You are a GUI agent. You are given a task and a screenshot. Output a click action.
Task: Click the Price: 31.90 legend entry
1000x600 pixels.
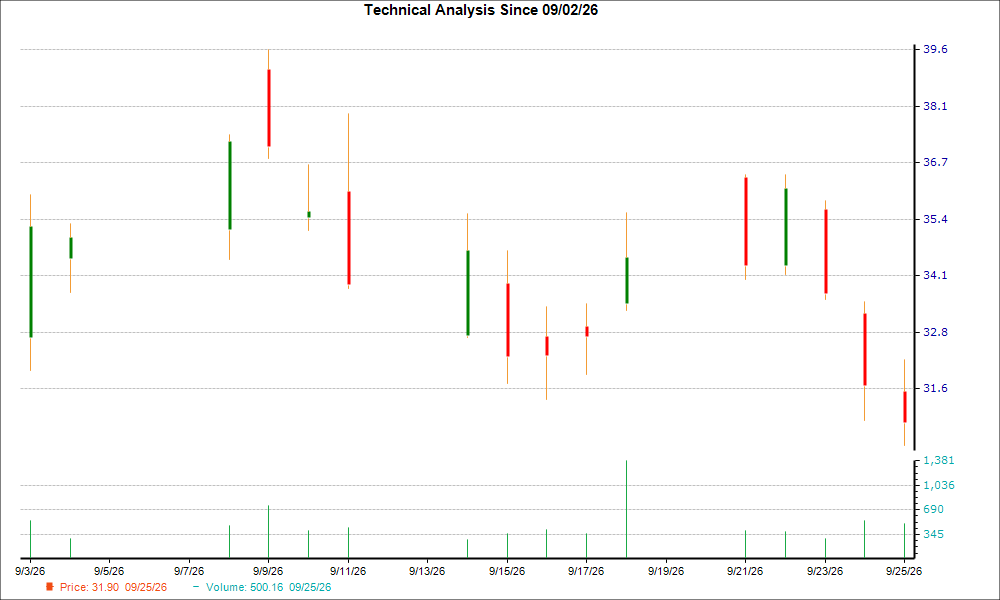point(113,587)
